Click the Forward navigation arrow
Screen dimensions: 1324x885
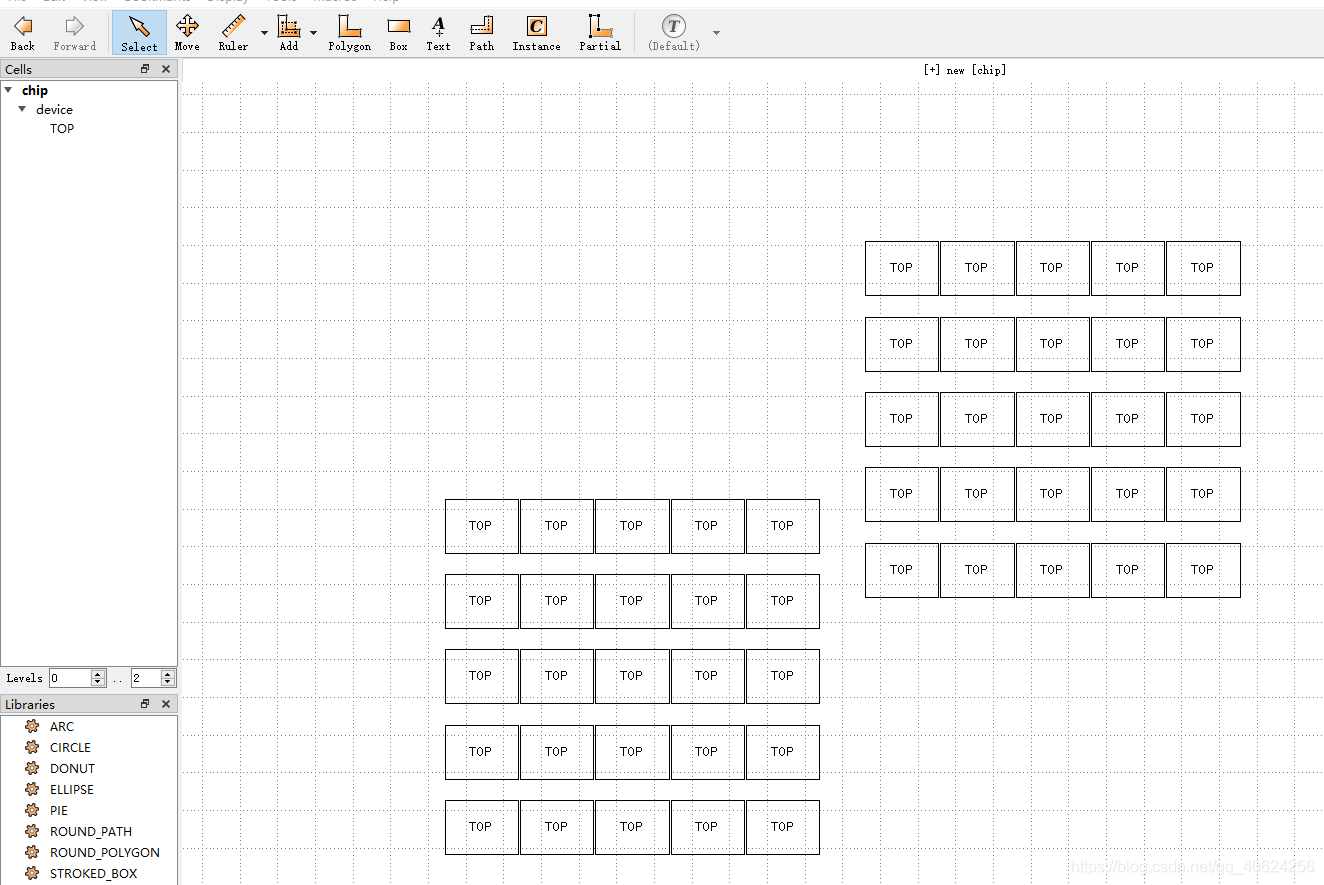[75, 33]
